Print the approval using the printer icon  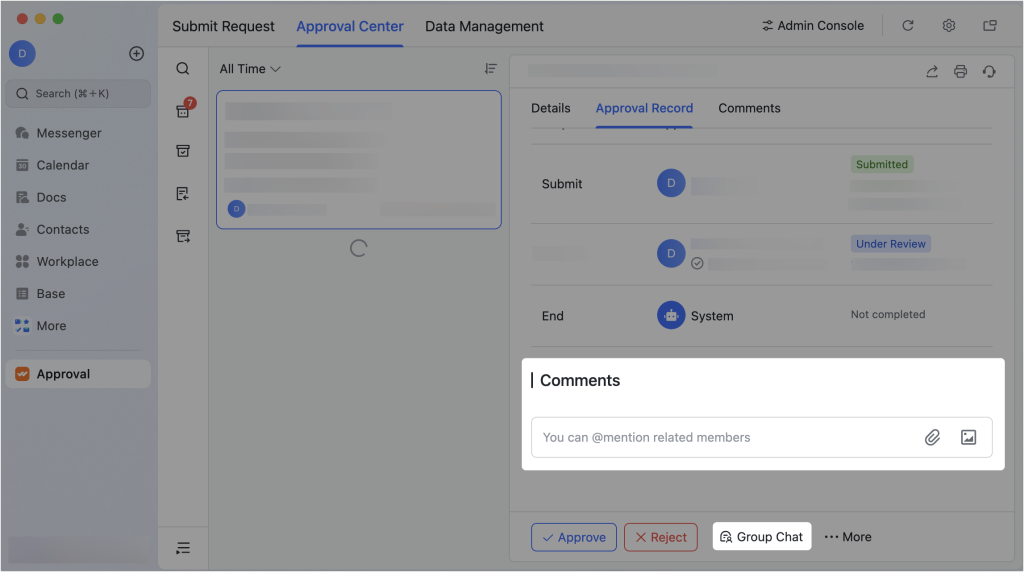point(960,71)
